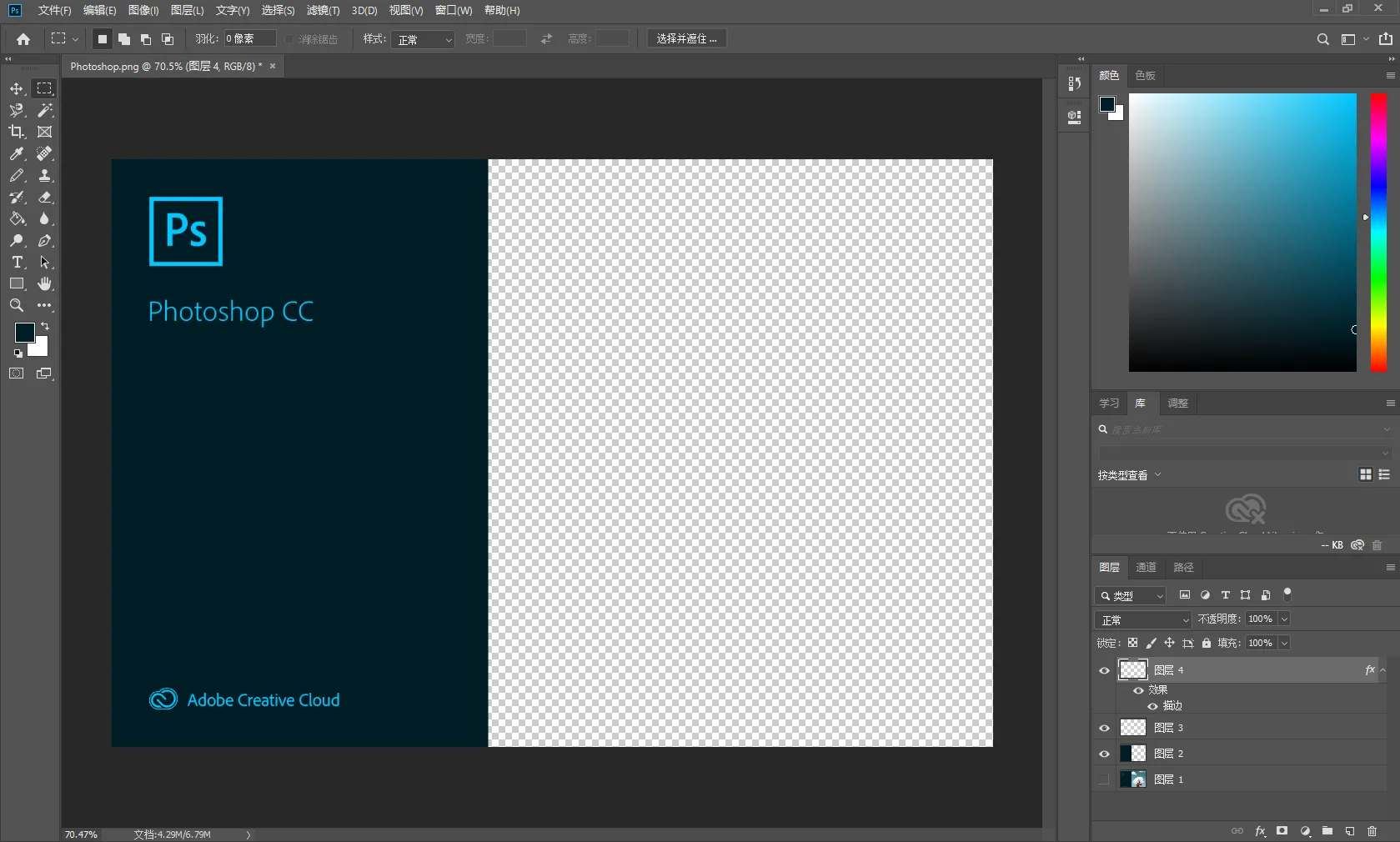The width and height of the screenshot is (1400, 842).
Task: Select the Dodge tool
Action: tap(17, 240)
